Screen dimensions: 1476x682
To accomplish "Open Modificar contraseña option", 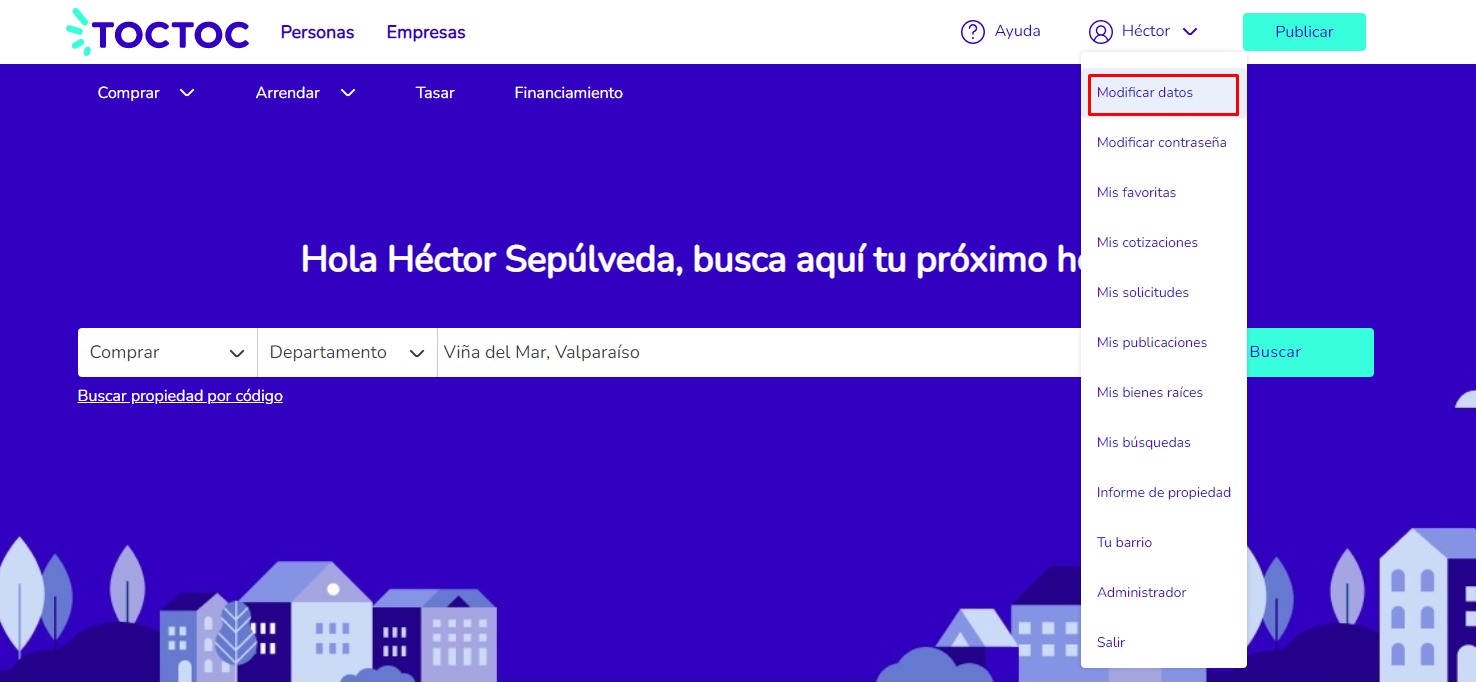I will 1162,142.
